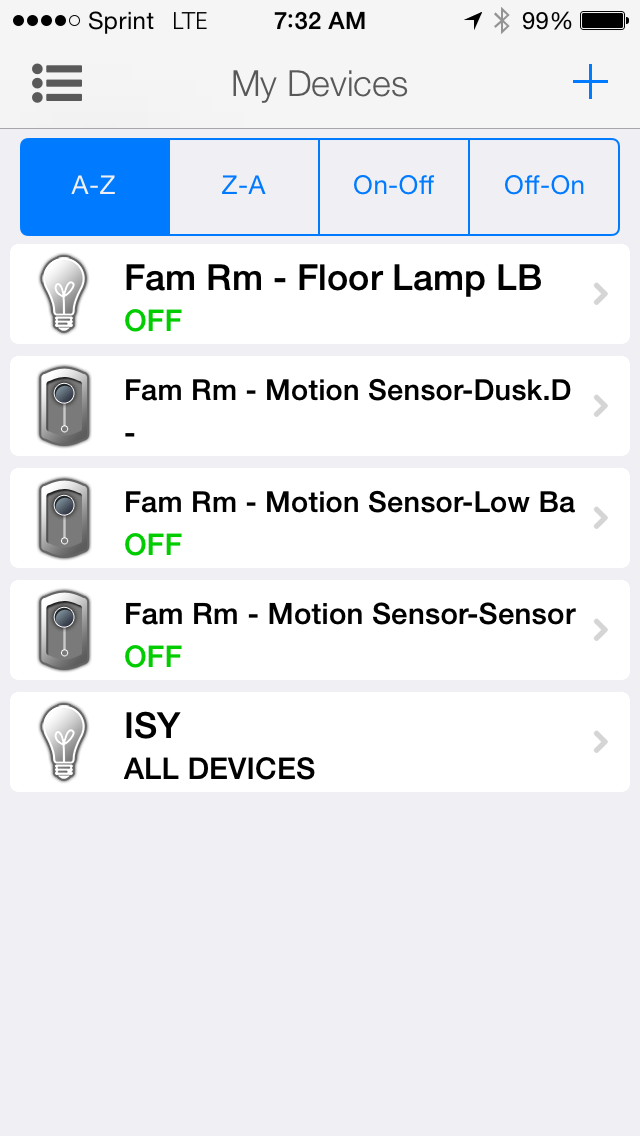Tap OFF status under Motion Sensor-Sensor

click(153, 656)
